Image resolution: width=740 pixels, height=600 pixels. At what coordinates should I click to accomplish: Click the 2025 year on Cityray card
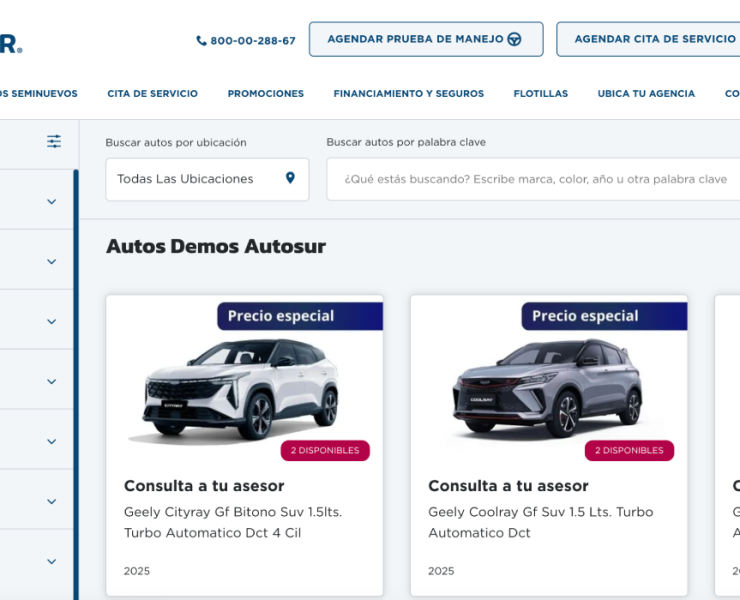(137, 571)
